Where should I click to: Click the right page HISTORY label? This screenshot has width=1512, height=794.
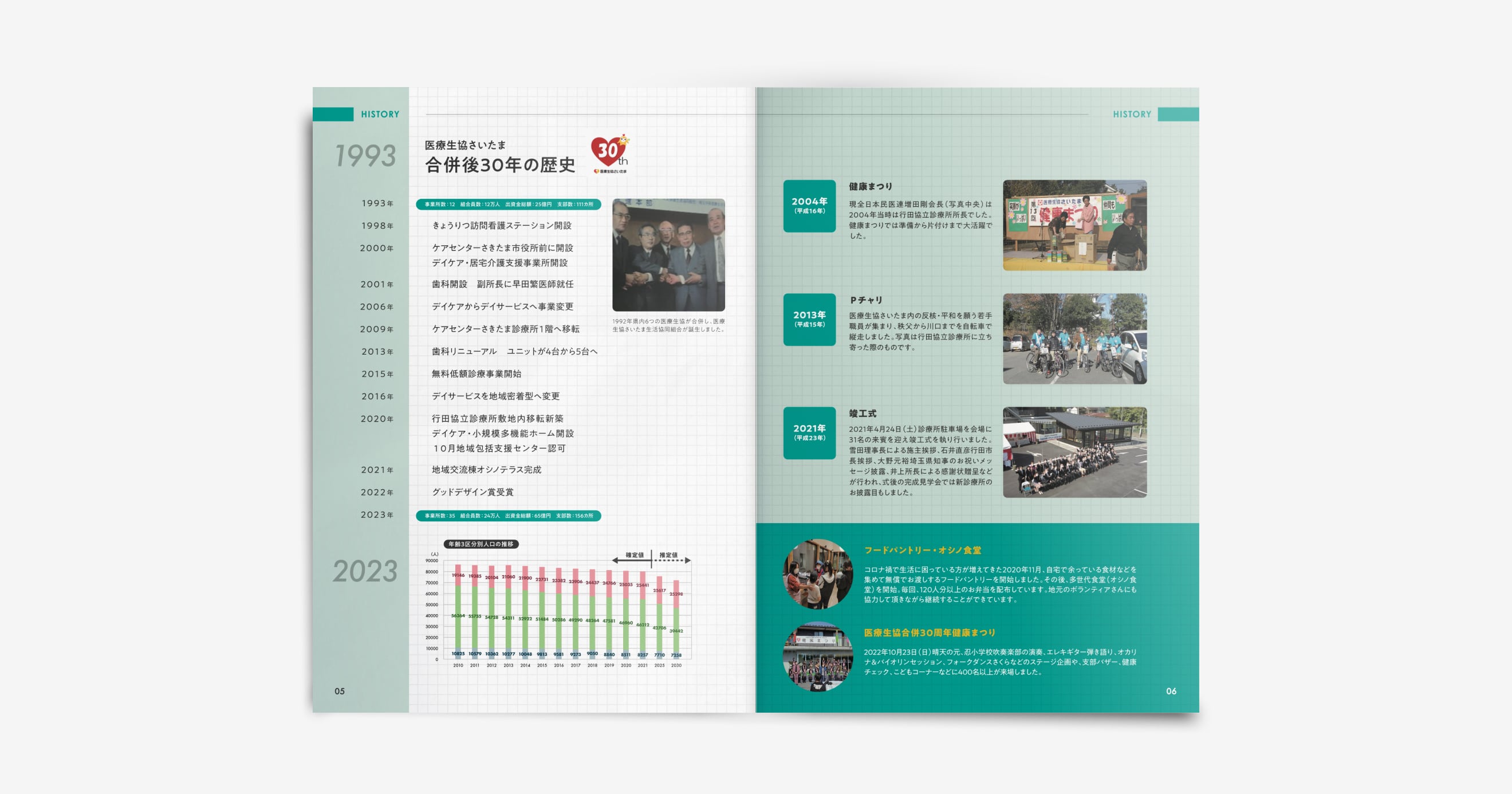(x=1132, y=115)
